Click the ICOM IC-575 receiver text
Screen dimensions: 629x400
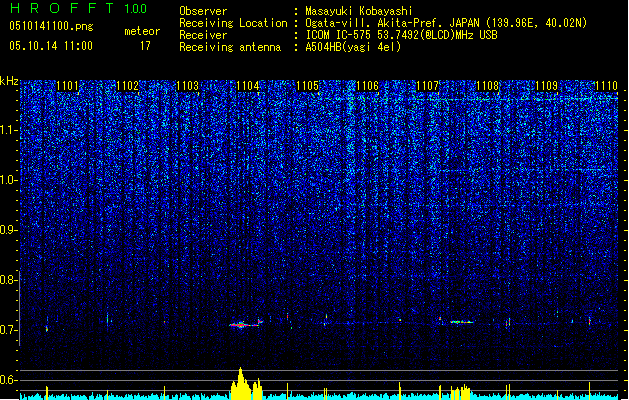(x=401, y=35)
